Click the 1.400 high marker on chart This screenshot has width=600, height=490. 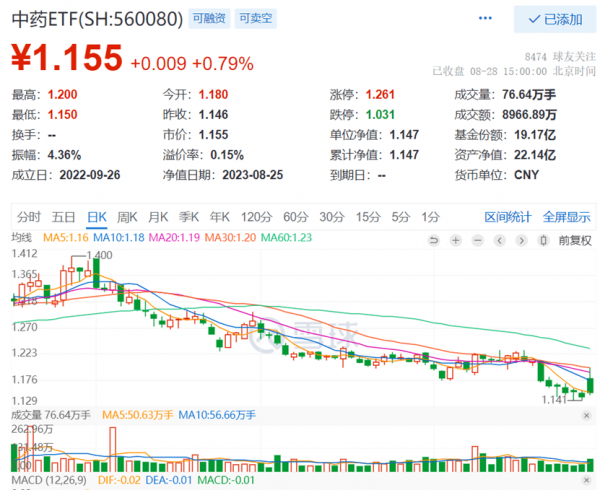pos(99,255)
